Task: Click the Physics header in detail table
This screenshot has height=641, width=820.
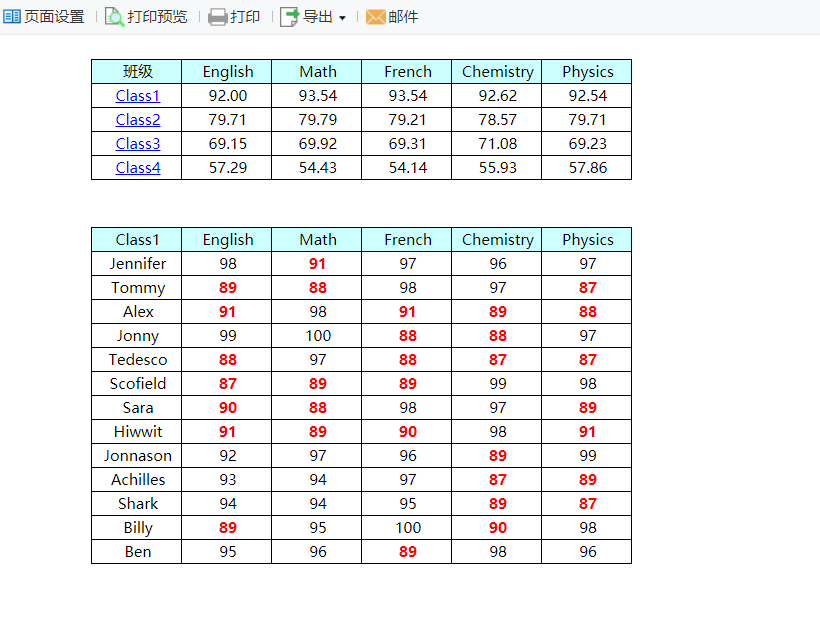Action: [586, 239]
